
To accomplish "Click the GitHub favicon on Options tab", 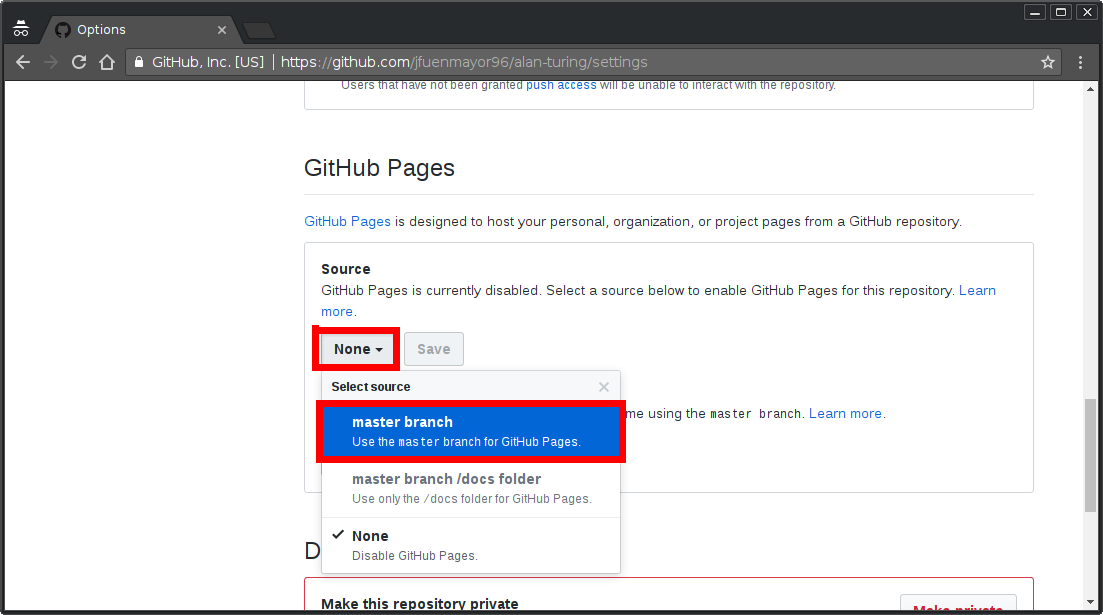I will (x=63, y=30).
